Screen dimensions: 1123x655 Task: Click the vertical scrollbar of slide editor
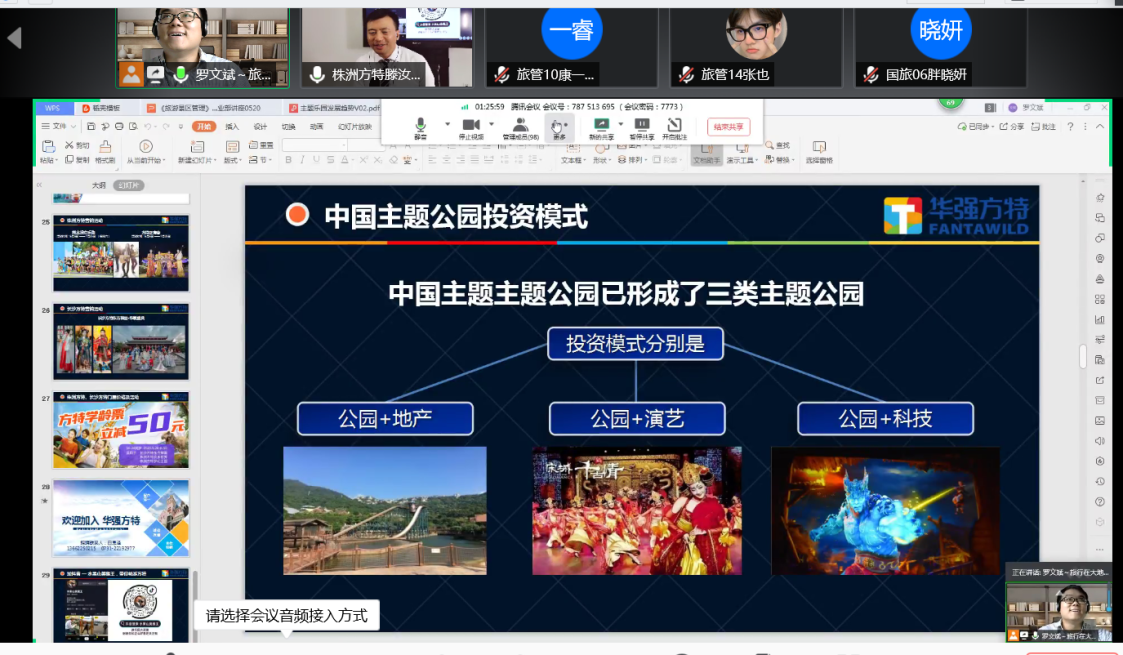tap(1082, 357)
